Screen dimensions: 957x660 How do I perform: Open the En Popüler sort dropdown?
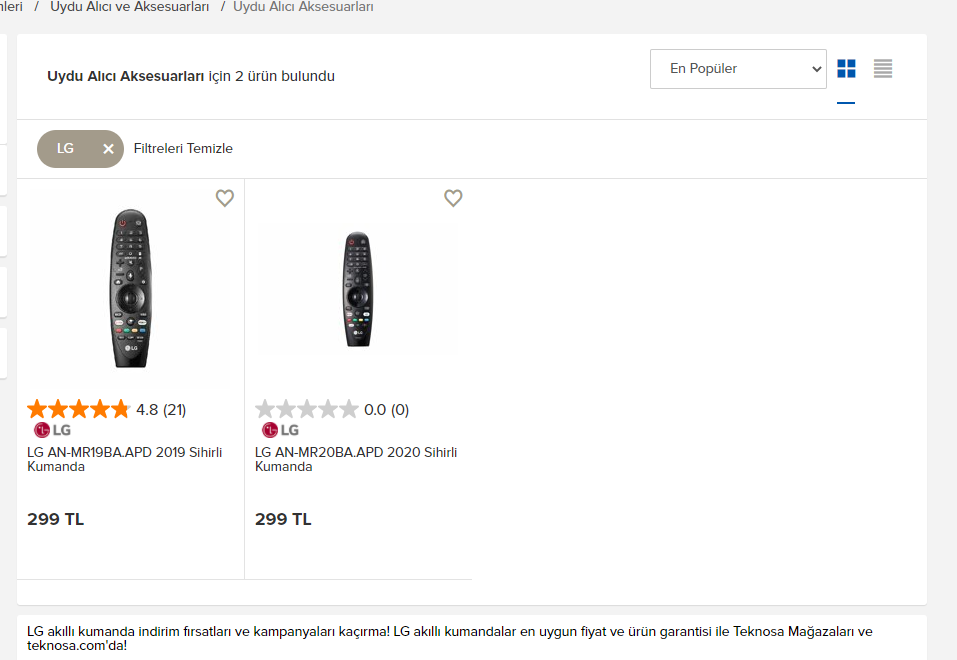click(738, 69)
